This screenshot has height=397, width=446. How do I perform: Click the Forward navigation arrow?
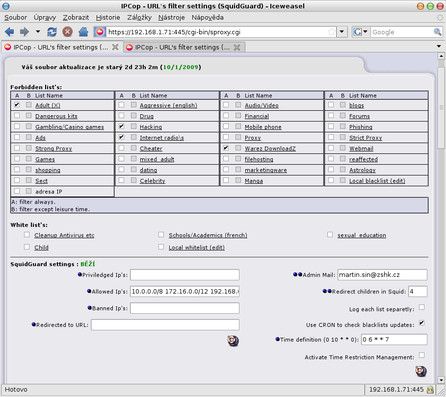[24, 32]
